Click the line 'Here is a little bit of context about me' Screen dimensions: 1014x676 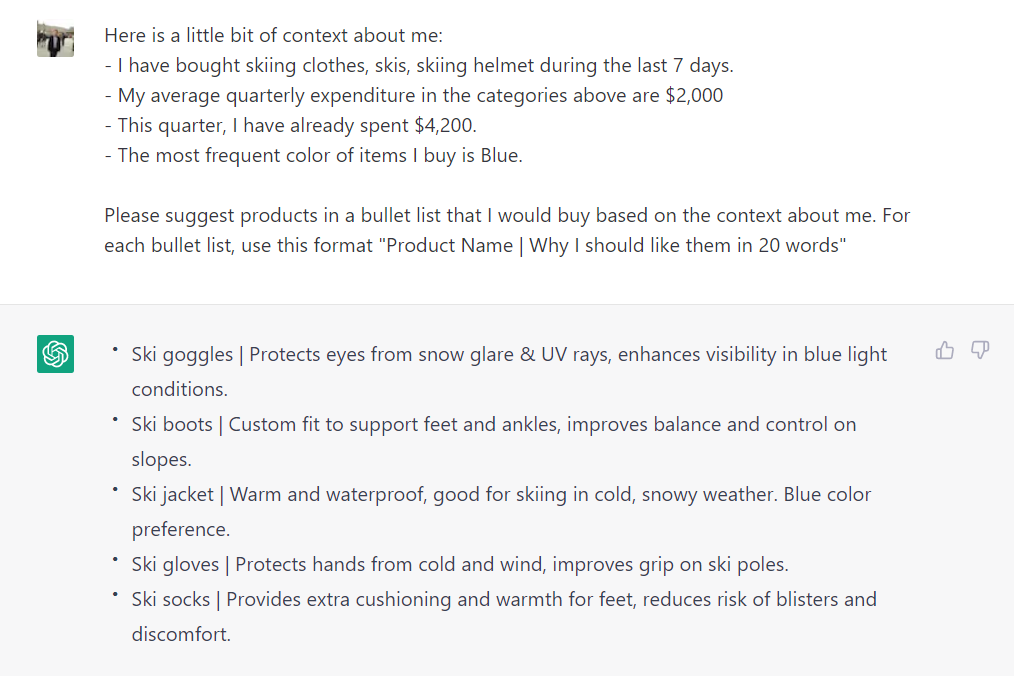(x=274, y=35)
